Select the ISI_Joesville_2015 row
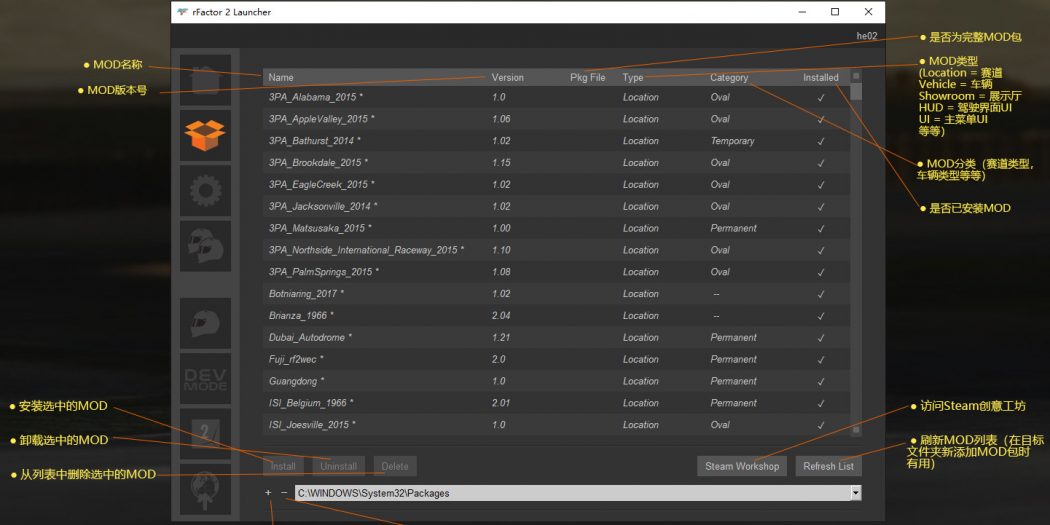This screenshot has width=1050, height=525. [x=556, y=425]
